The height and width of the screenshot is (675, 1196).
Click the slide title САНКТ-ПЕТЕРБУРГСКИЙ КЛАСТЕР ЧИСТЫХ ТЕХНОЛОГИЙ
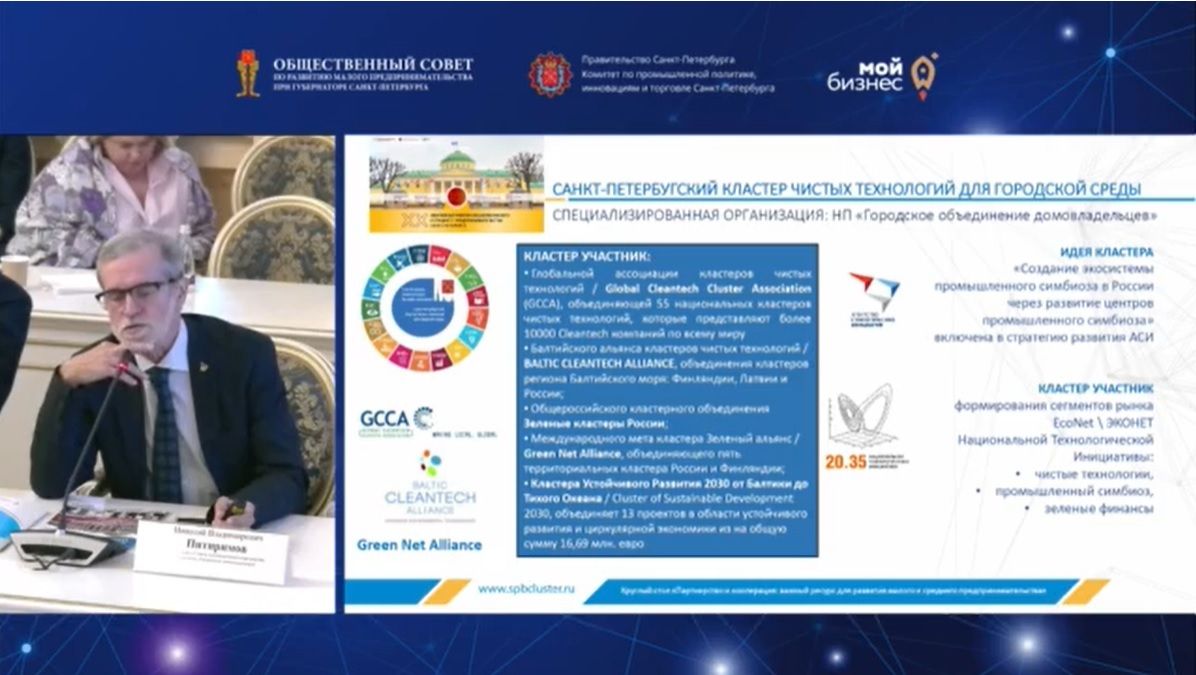(847, 189)
